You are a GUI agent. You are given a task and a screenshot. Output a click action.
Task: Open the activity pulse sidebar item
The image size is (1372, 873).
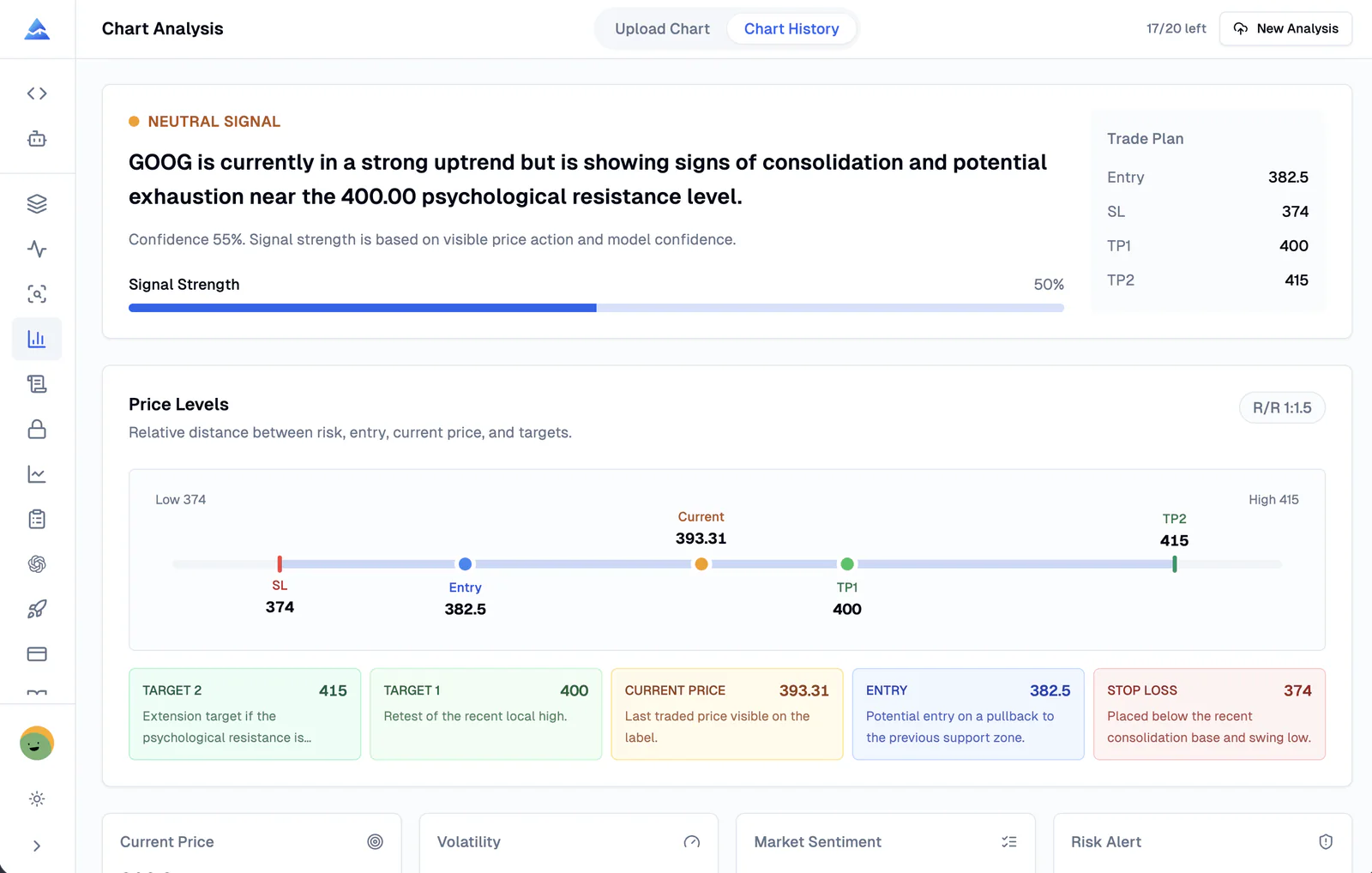click(x=37, y=249)
